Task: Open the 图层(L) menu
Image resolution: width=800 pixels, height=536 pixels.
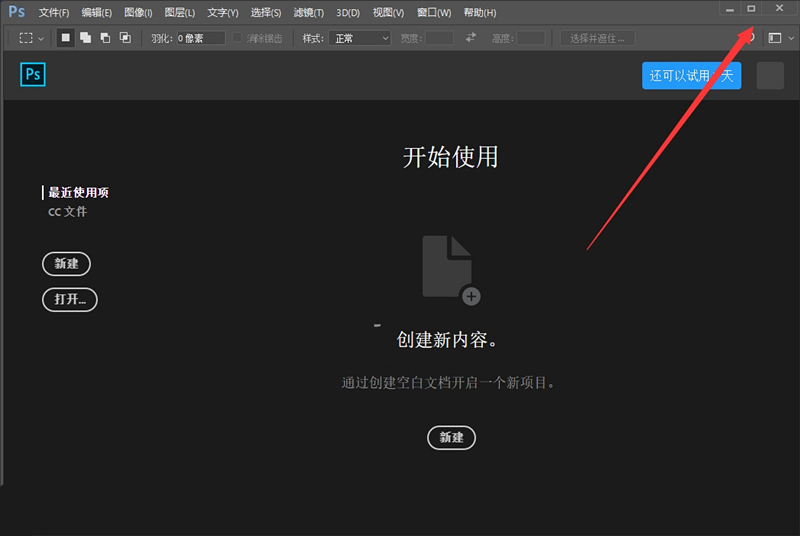Action: pyautogui.click(x=180, y=13)
